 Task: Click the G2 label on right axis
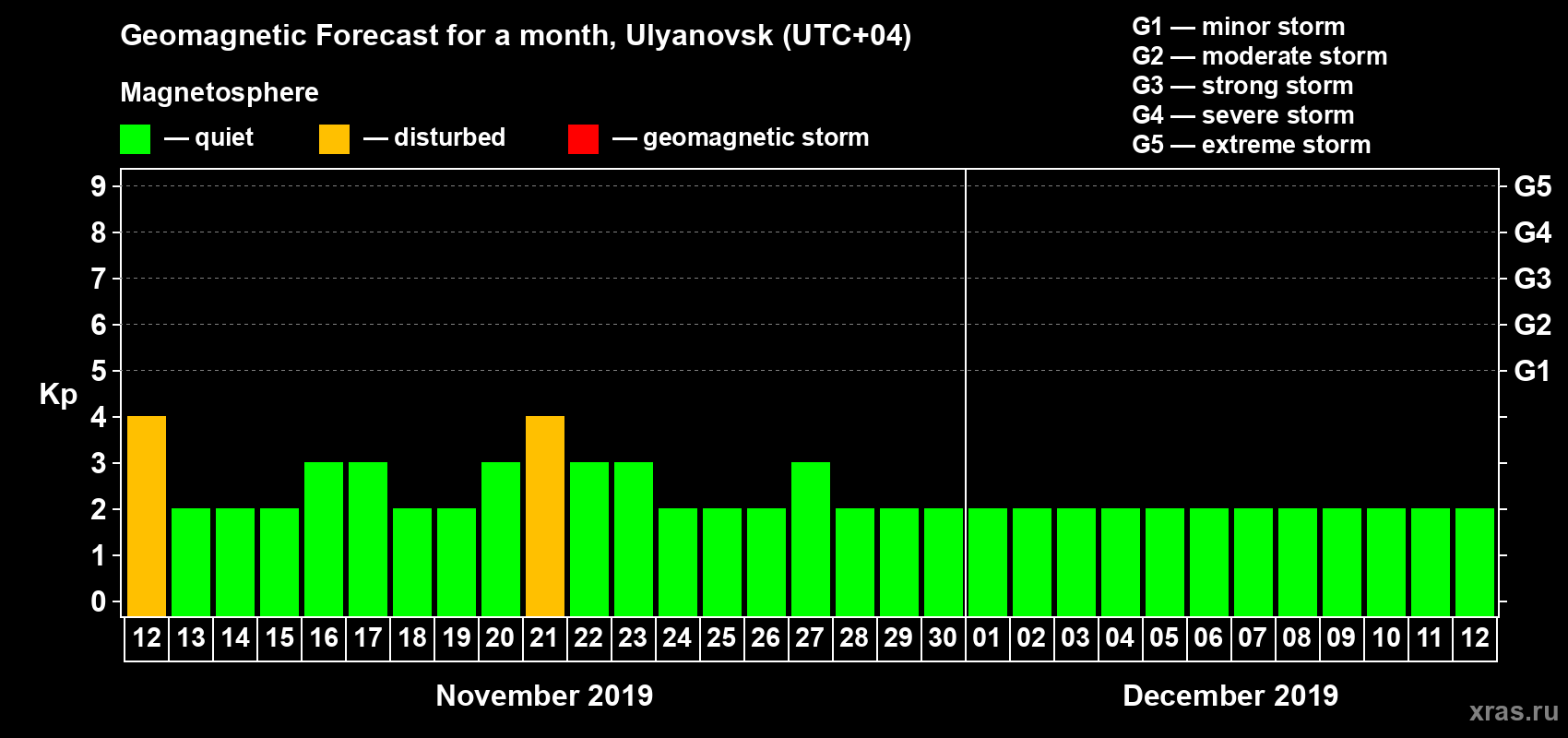1533,325
